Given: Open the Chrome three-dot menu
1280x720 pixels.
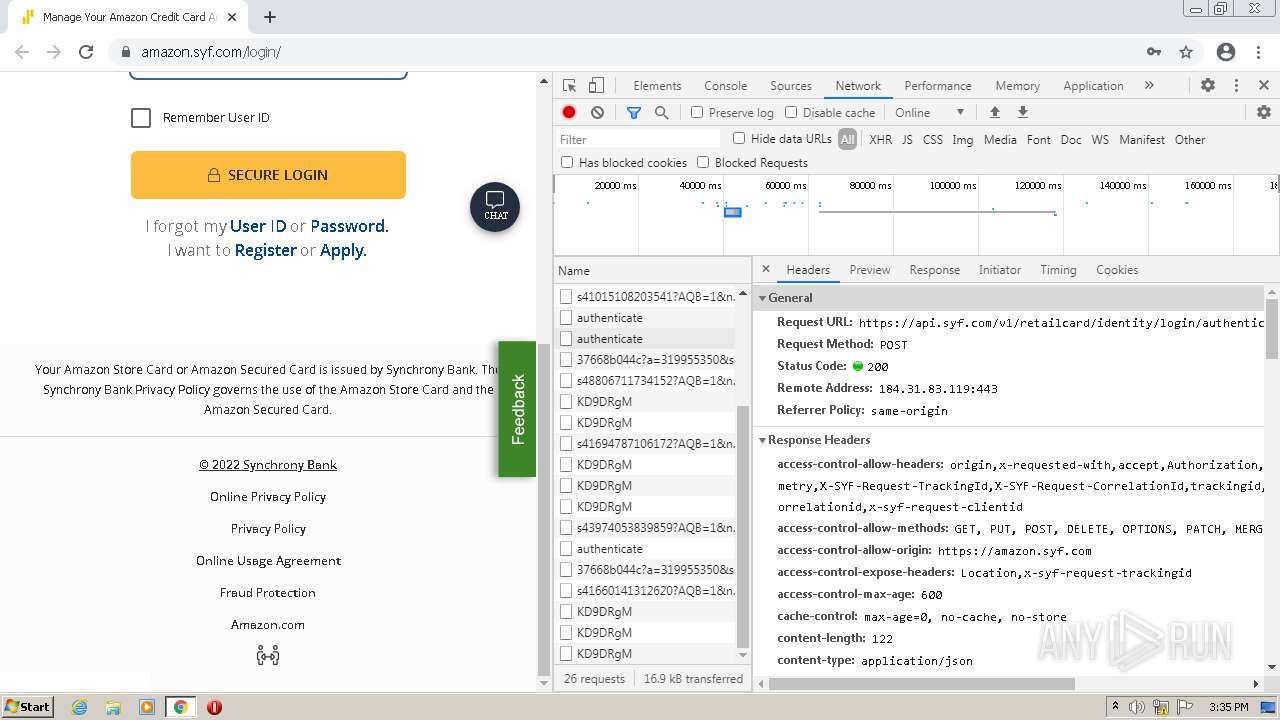Looking at the screenshot, I should 1258,52.
